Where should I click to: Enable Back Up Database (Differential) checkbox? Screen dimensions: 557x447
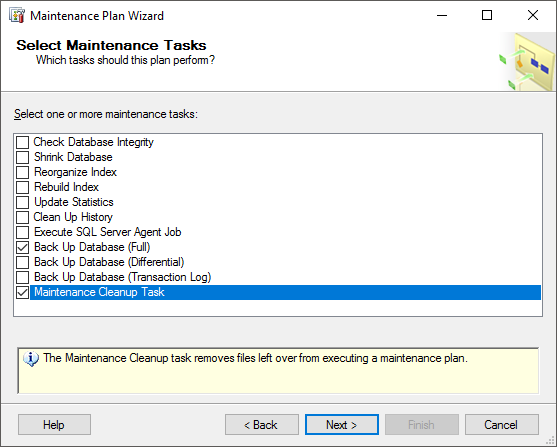point(22,262)
